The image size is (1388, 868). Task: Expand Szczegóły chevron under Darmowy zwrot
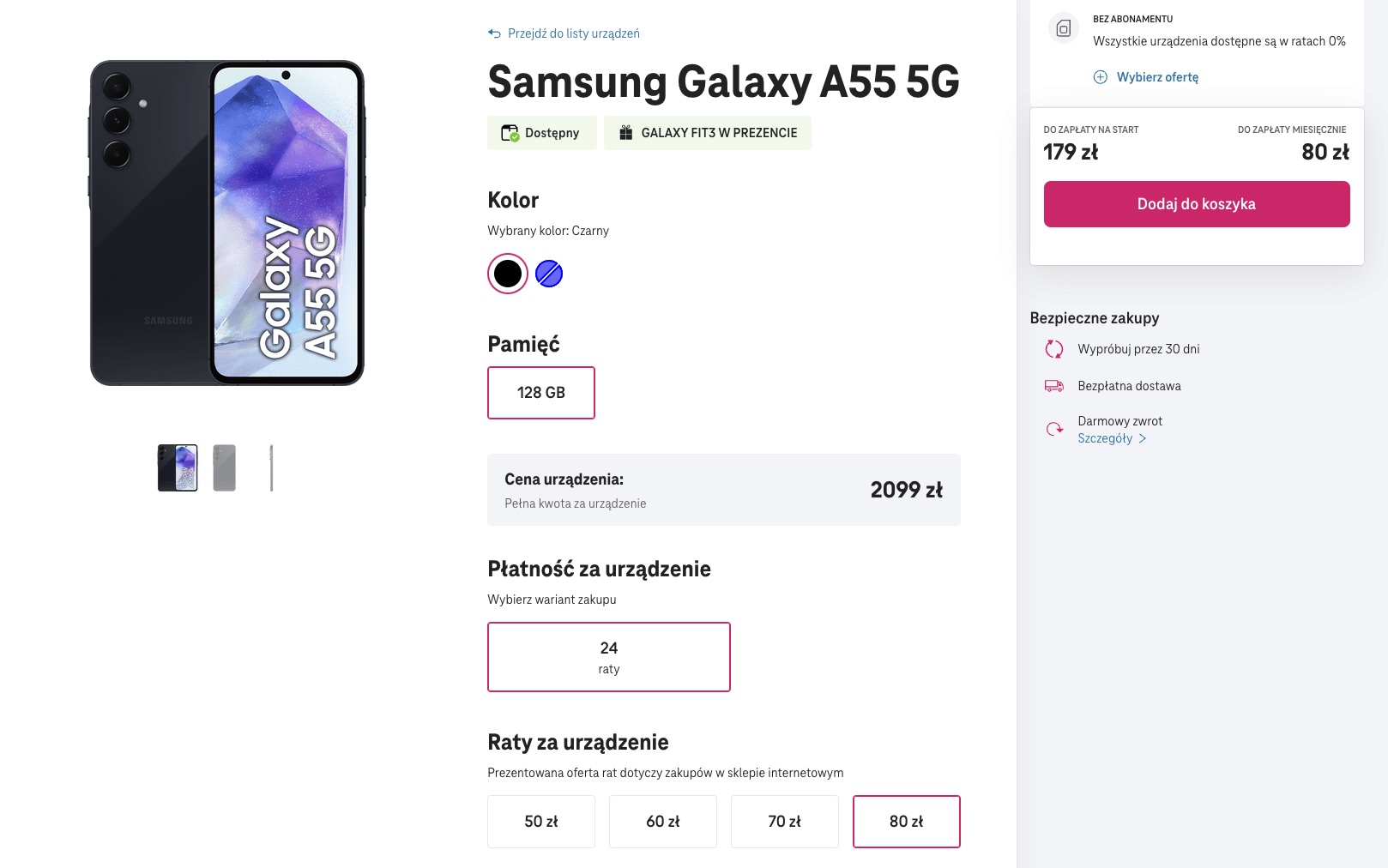click(x=1143, y=438)
